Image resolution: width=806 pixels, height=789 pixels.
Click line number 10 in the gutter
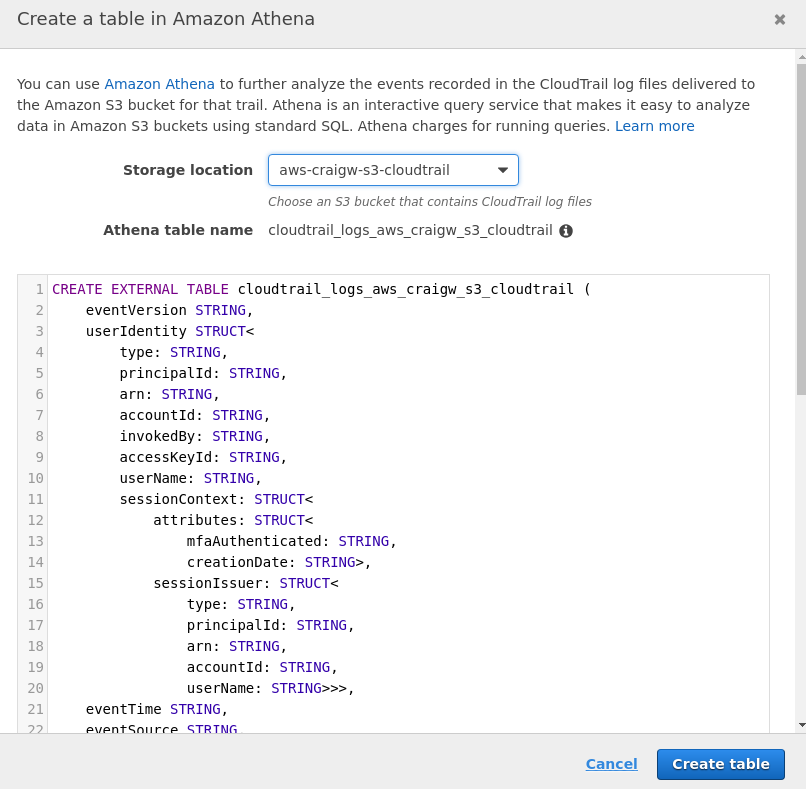[x=36, y=478]
